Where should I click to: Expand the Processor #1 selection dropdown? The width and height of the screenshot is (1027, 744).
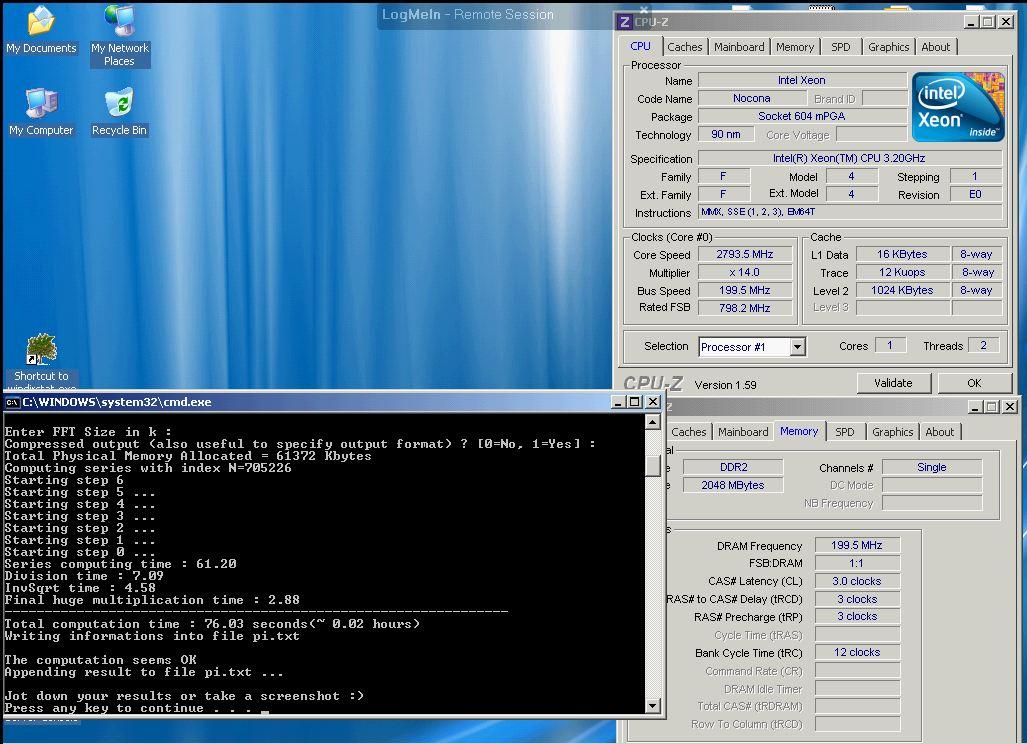[797, 347]
